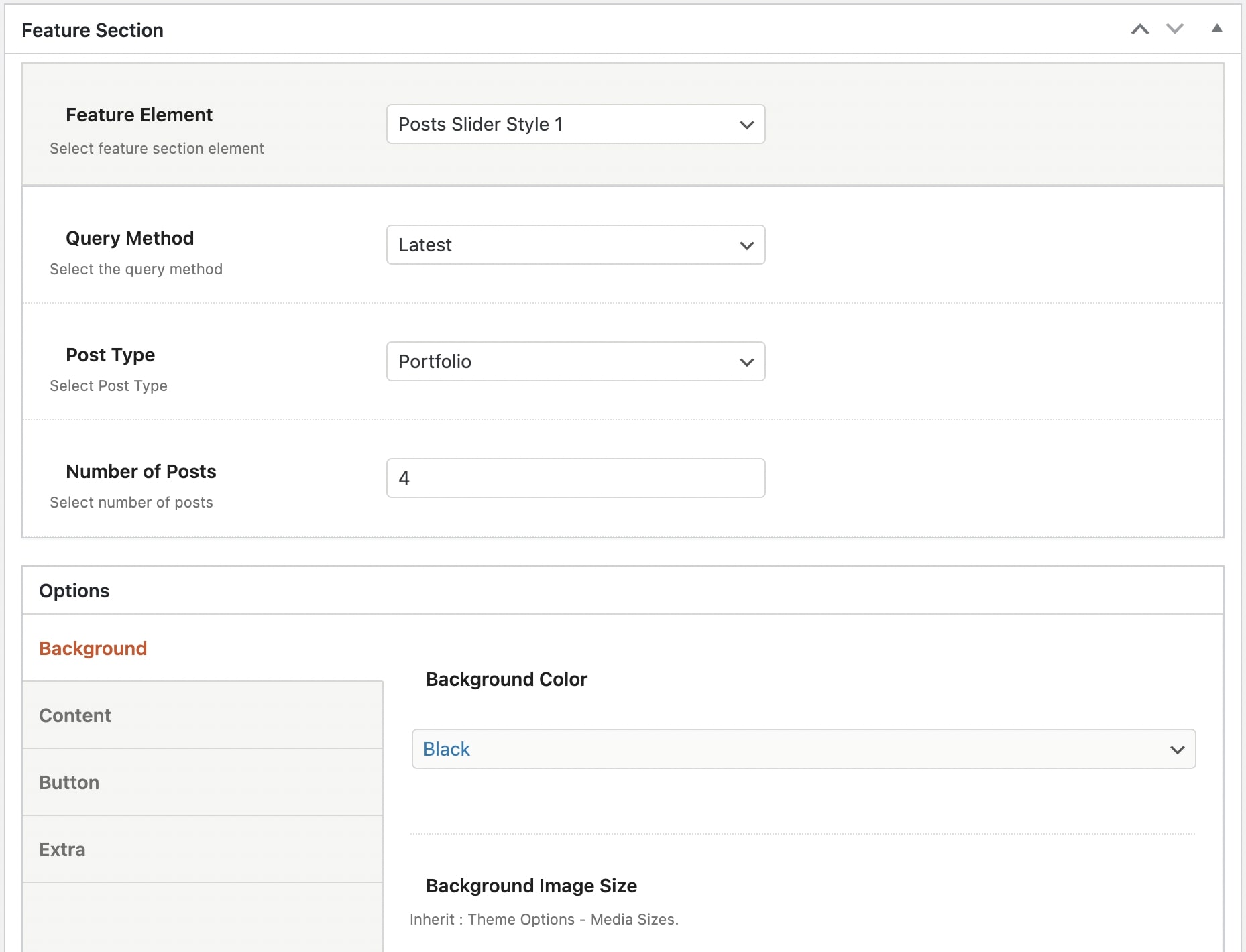Image resolution: width=1246 pixels, height=952 pixels.
Task: Go to the Extra options tab
Action: pos(62,849)
